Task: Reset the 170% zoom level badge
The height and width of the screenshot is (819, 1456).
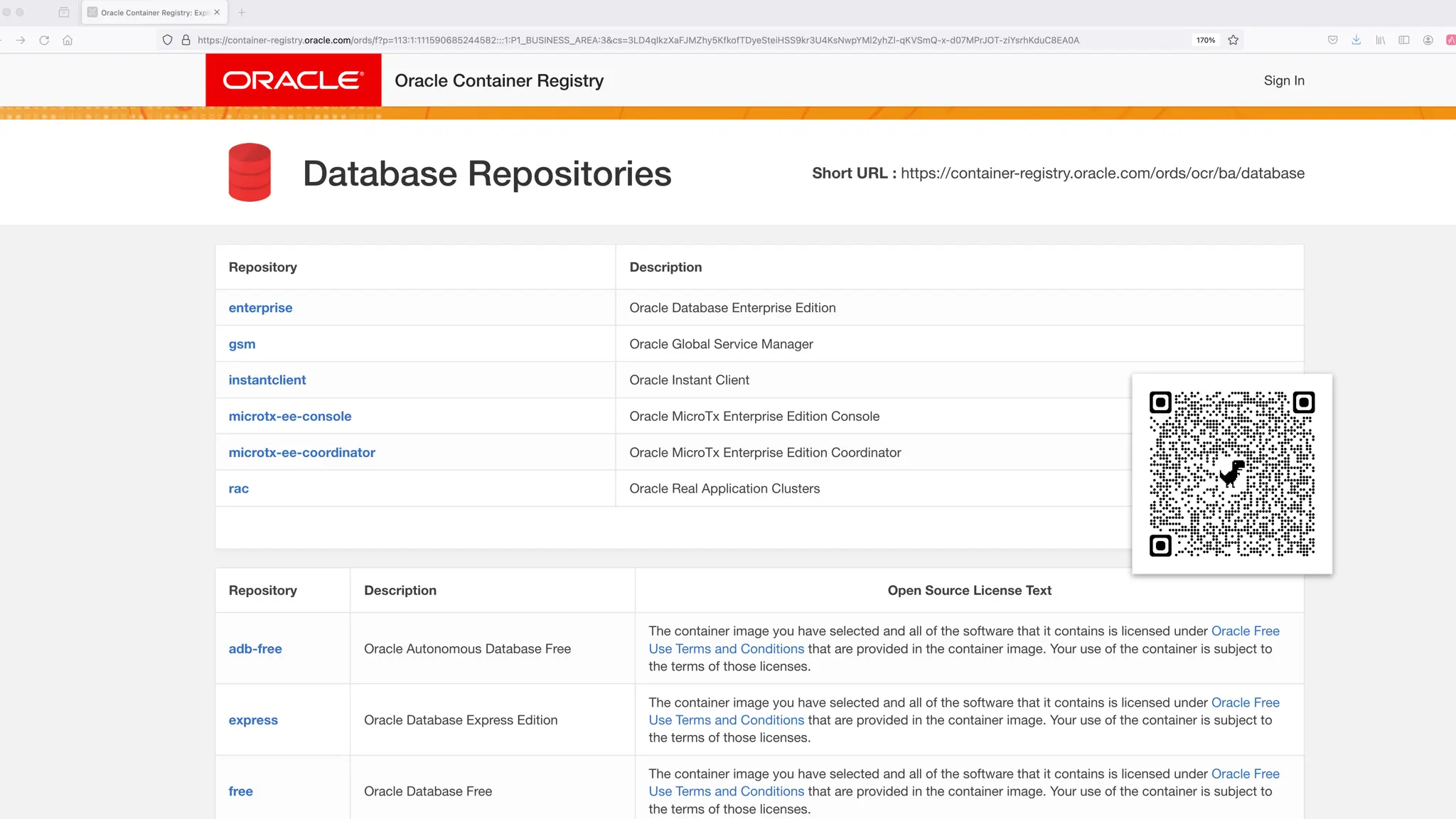Action: [1206, 41]
